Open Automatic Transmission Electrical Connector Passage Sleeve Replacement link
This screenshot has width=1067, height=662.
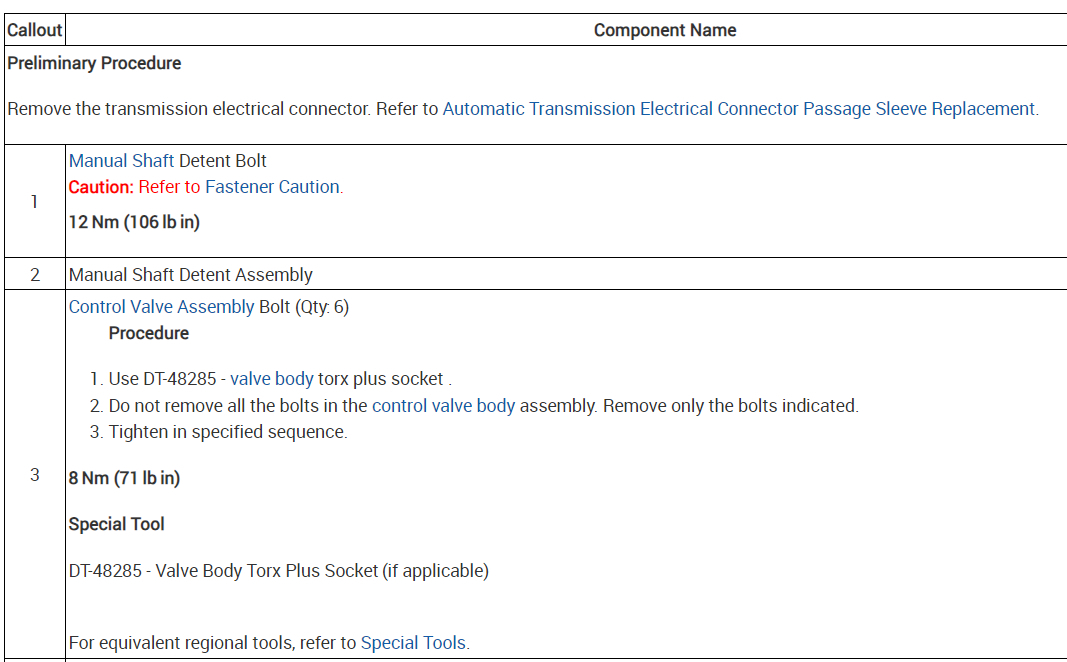[x=739, y=109]
